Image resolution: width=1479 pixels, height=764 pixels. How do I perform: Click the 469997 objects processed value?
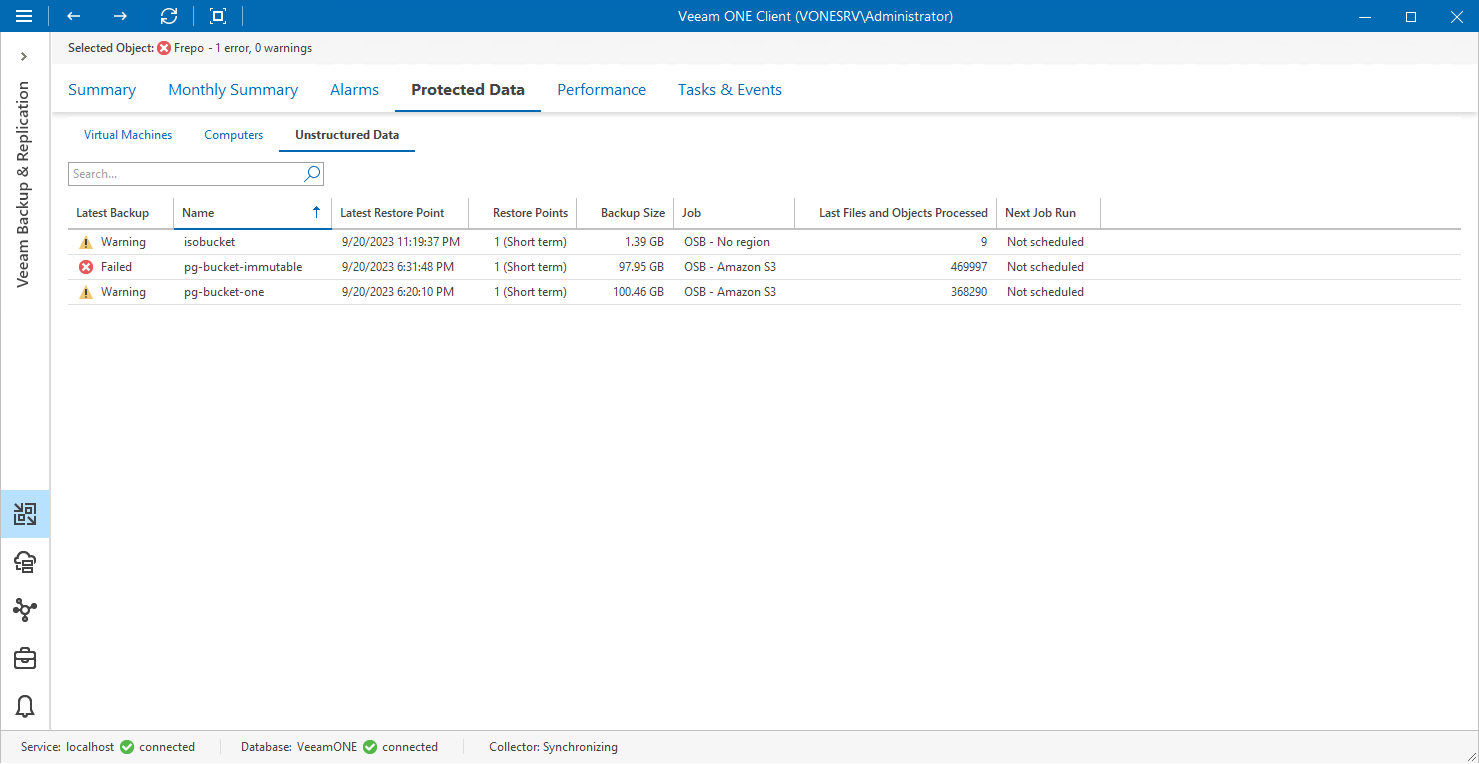[968, 267]
